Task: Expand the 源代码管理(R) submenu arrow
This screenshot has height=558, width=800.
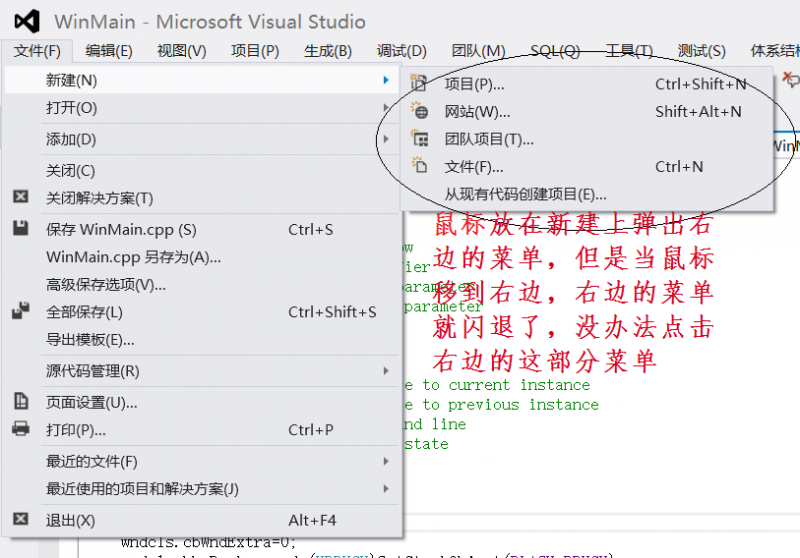Action: pyautogui.click(x=386, y=371)
